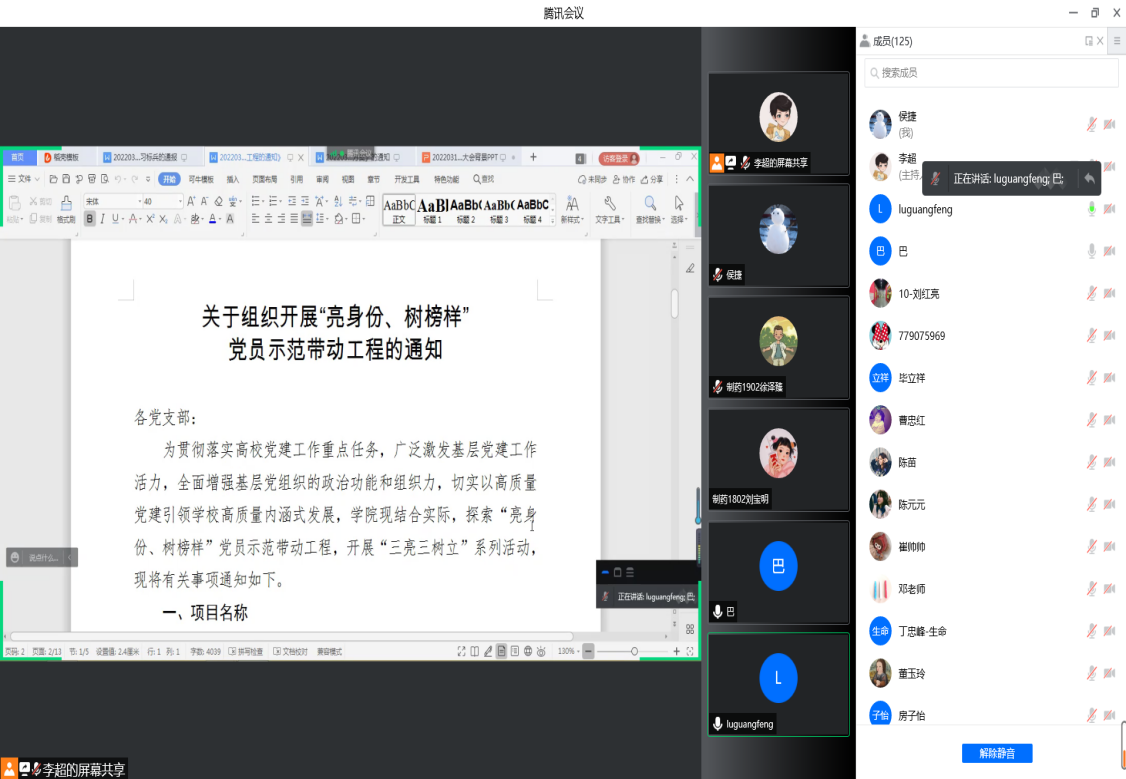Pop out the members panel window
The height and width of the screenshot is (779, 1126).
[1088, 41]
